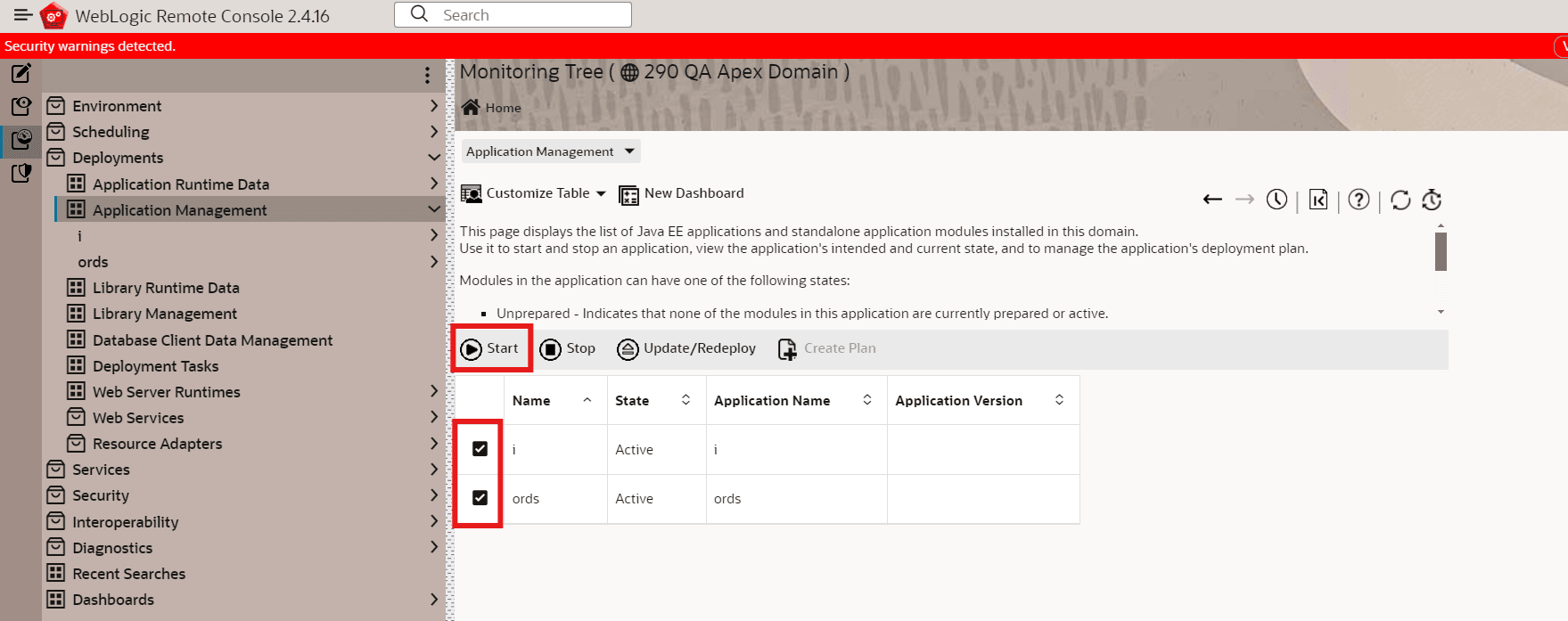This screenshot has width=1568, height=621.
Task: Open the Edit Tree perspective icon
Action: pos(21,73)
